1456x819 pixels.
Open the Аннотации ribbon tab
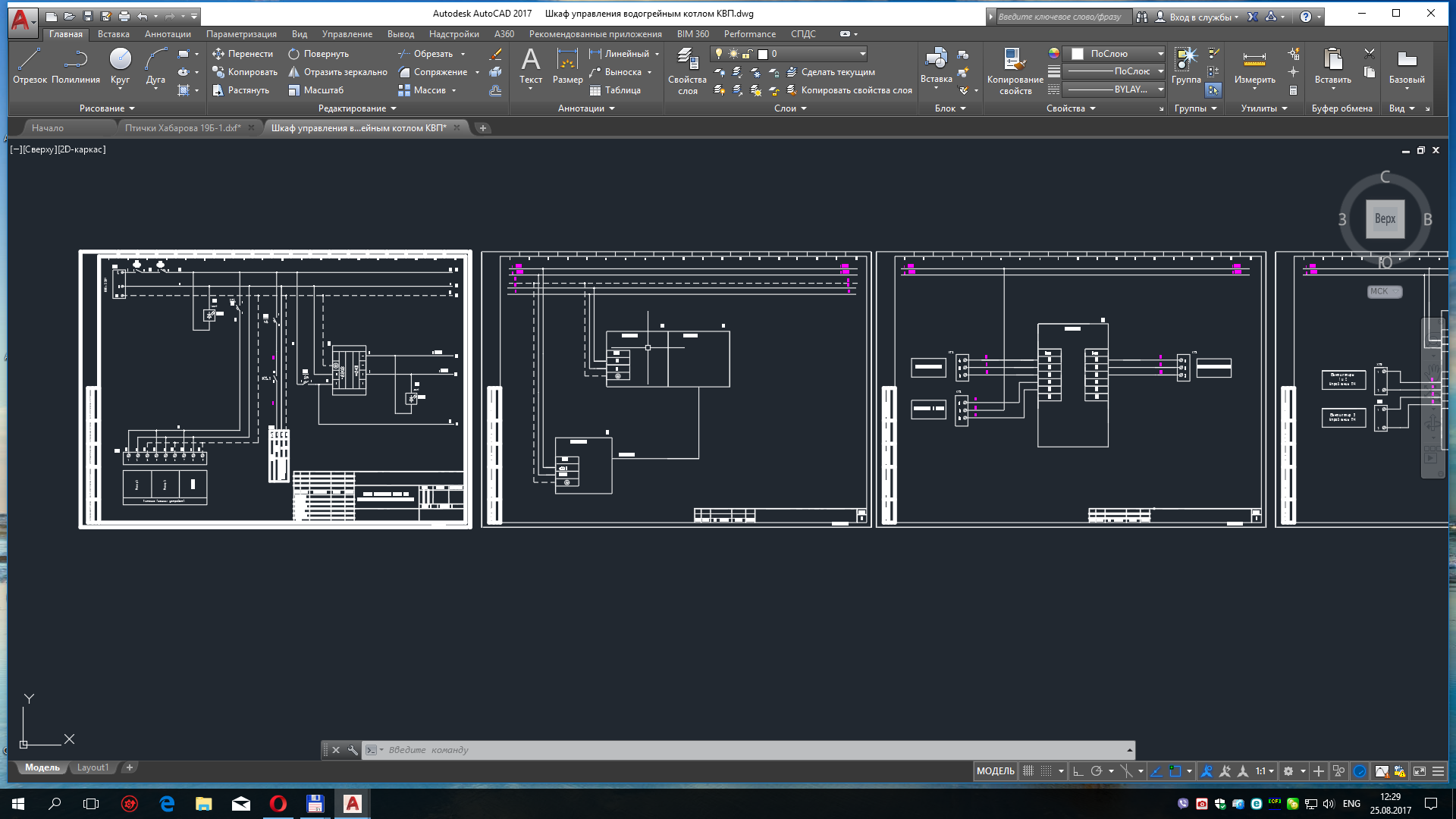pos(168,34)
